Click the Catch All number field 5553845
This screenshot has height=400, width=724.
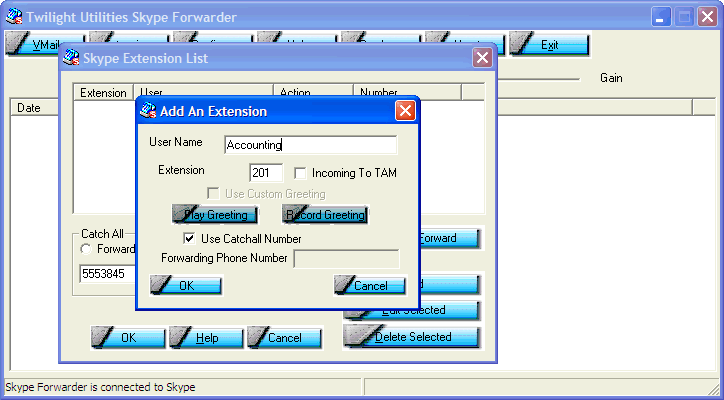coord(108,274)
